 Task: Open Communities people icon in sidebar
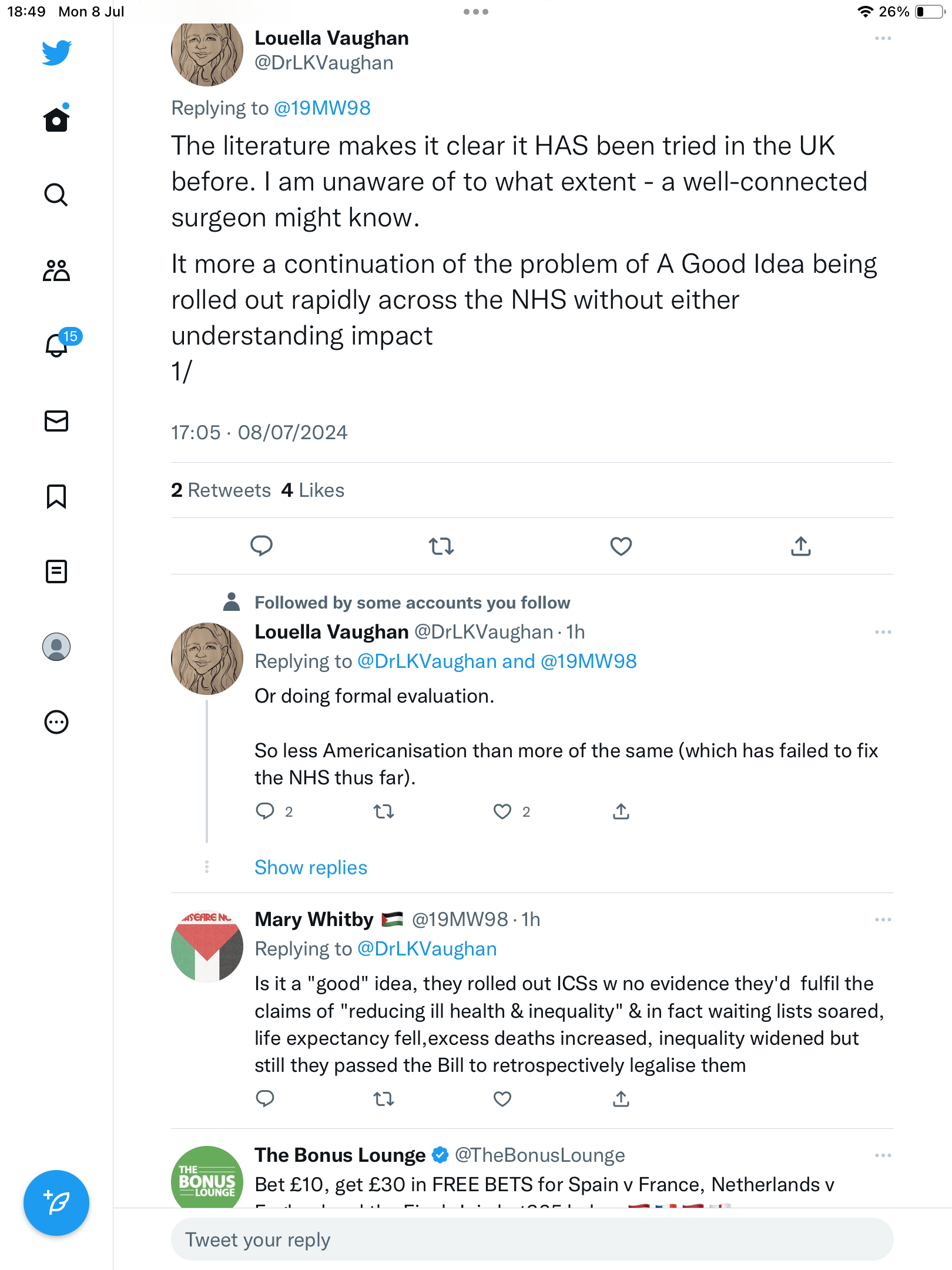click(56, 270)
